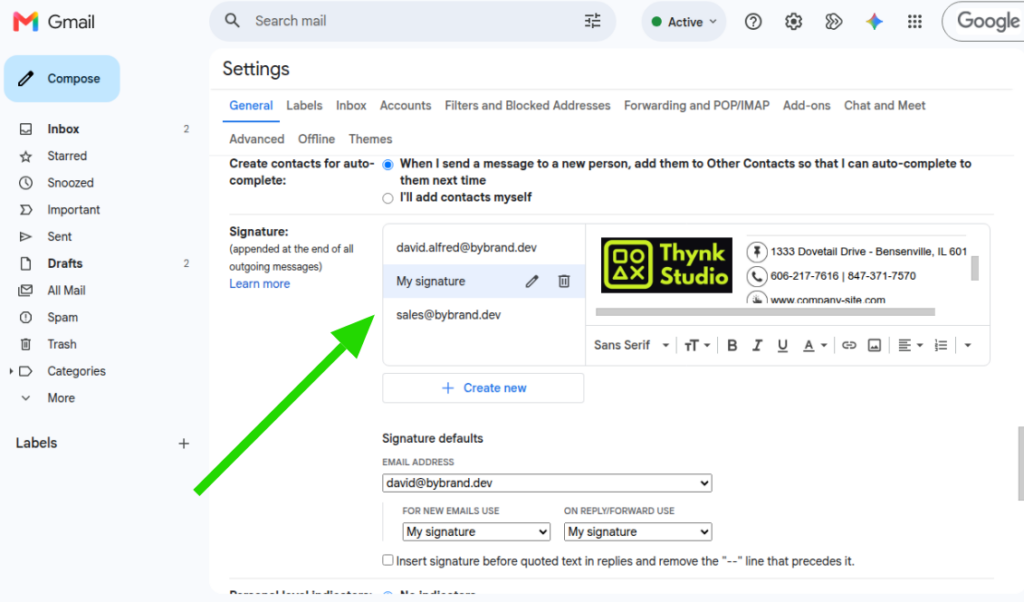Delete My signature with trash icon
The height and width of the screenshot is (602, 1024).
pos(564,281)
